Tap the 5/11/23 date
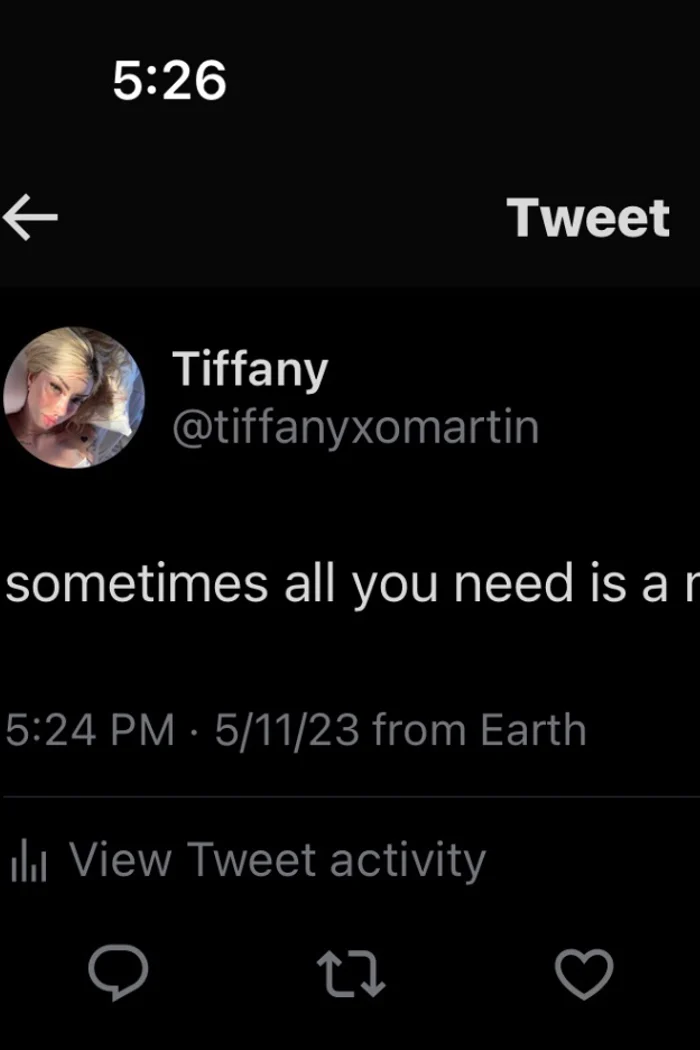 click(x=287, y=729)
